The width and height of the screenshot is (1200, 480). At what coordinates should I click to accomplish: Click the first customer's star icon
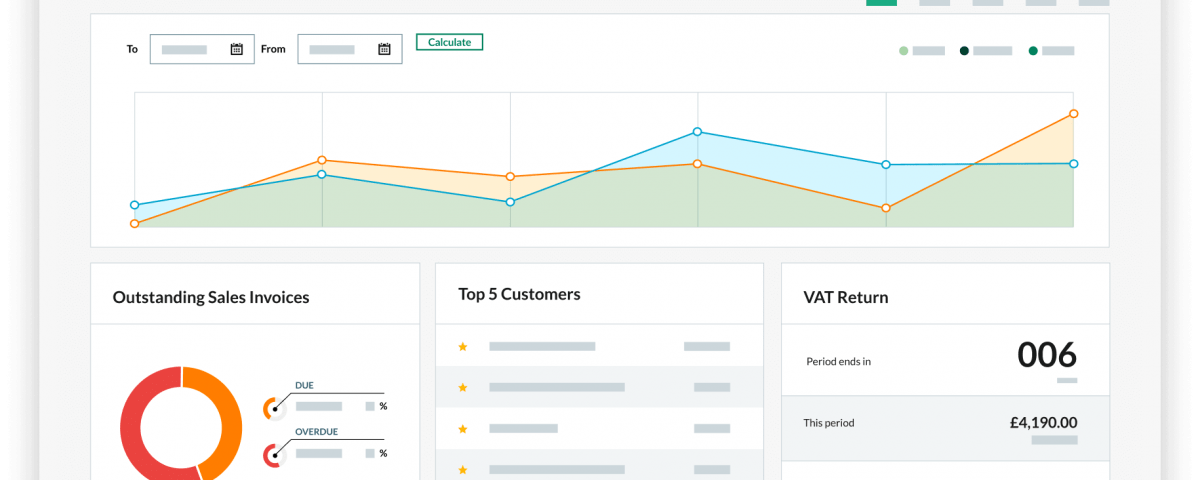[x=463, y=347]
